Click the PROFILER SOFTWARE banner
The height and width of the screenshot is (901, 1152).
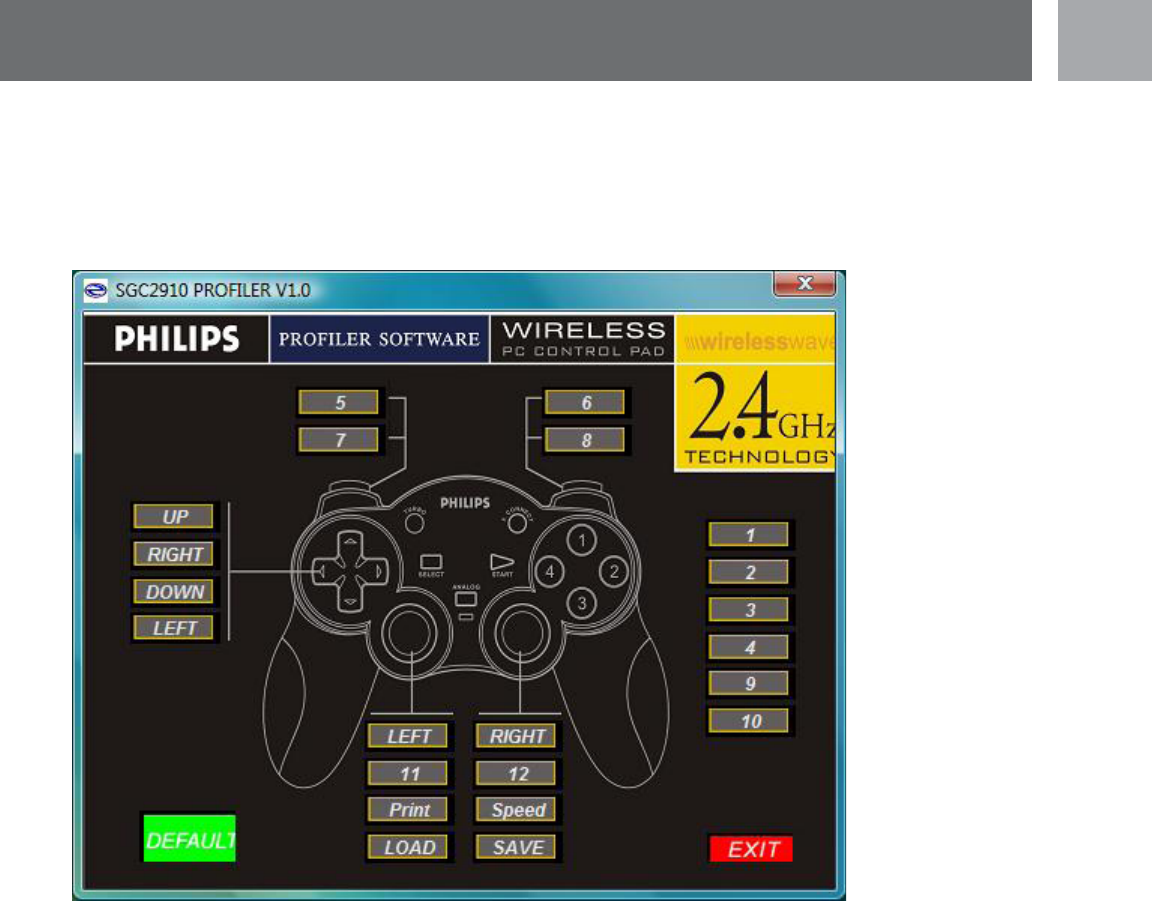tap(379, 339)
